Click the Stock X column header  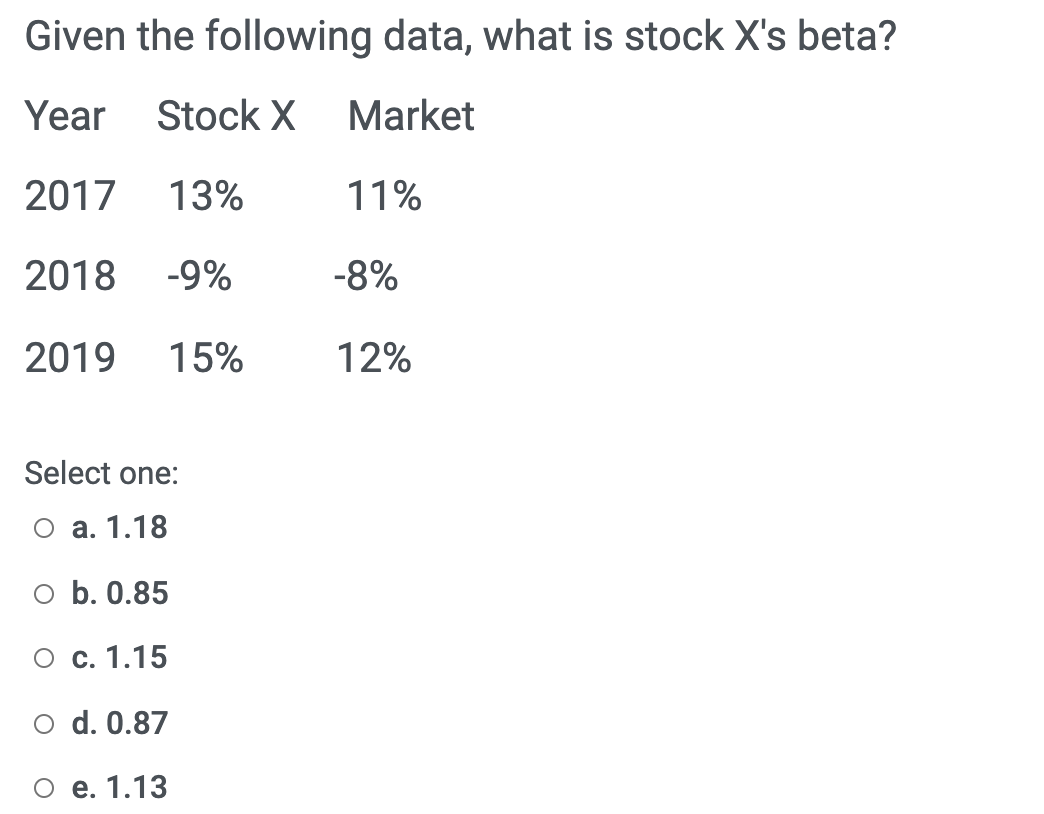(x=226, y=117)
